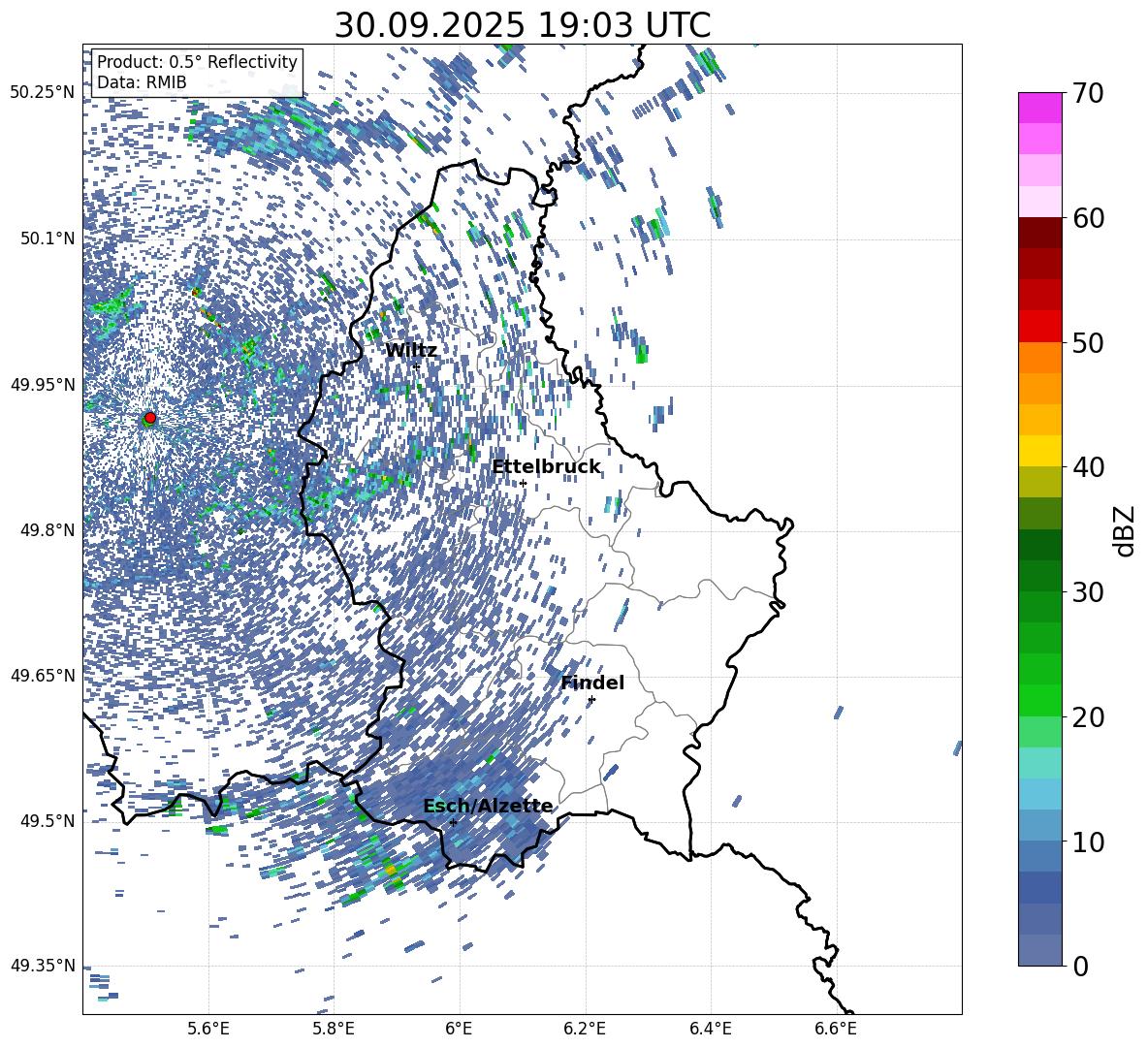Click the red radar site marker
1148x1048 pixels.
pos(150,418)
